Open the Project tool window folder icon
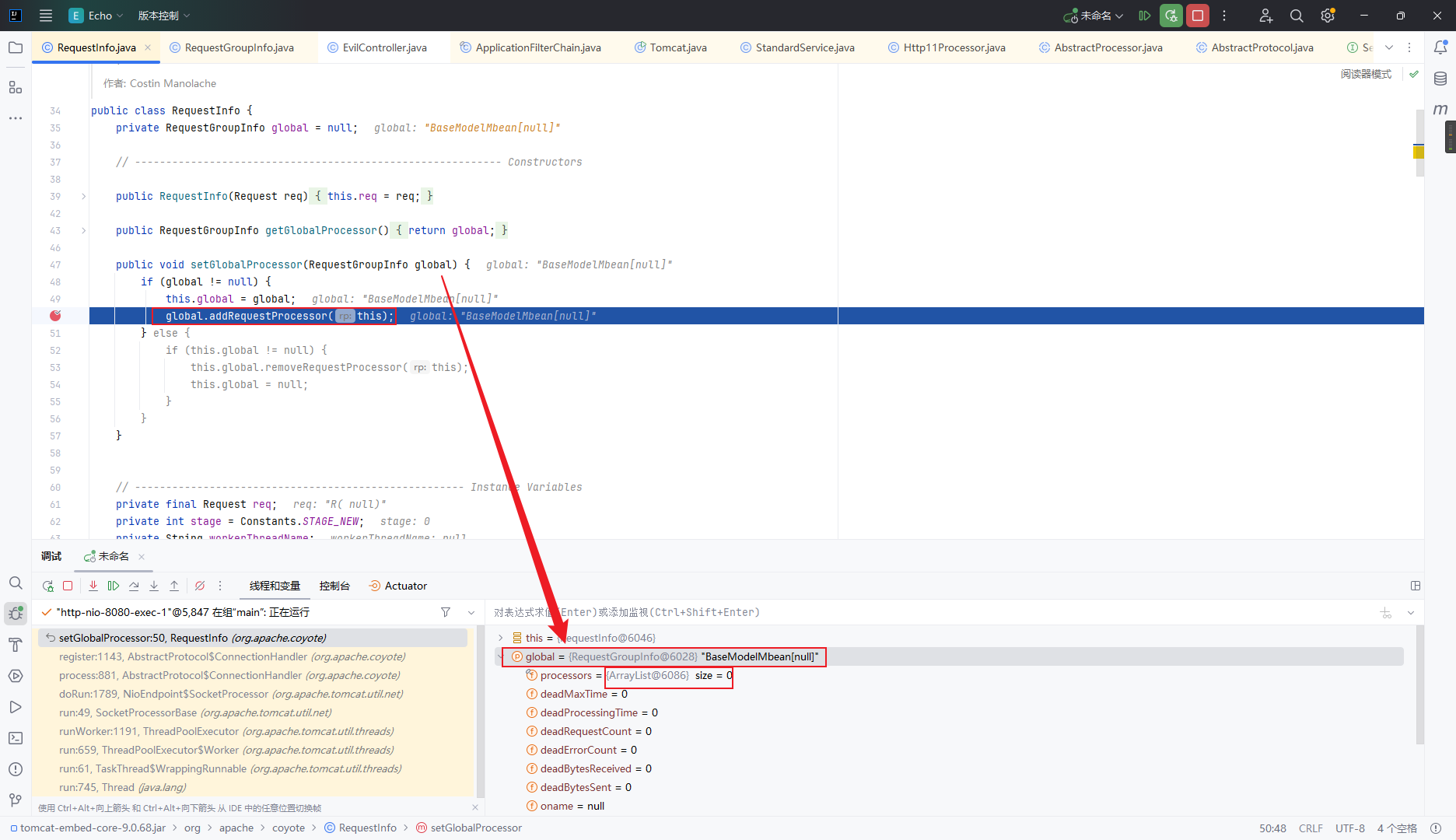1456x840 pixels. pyautogui.click(x=16, y=47)
